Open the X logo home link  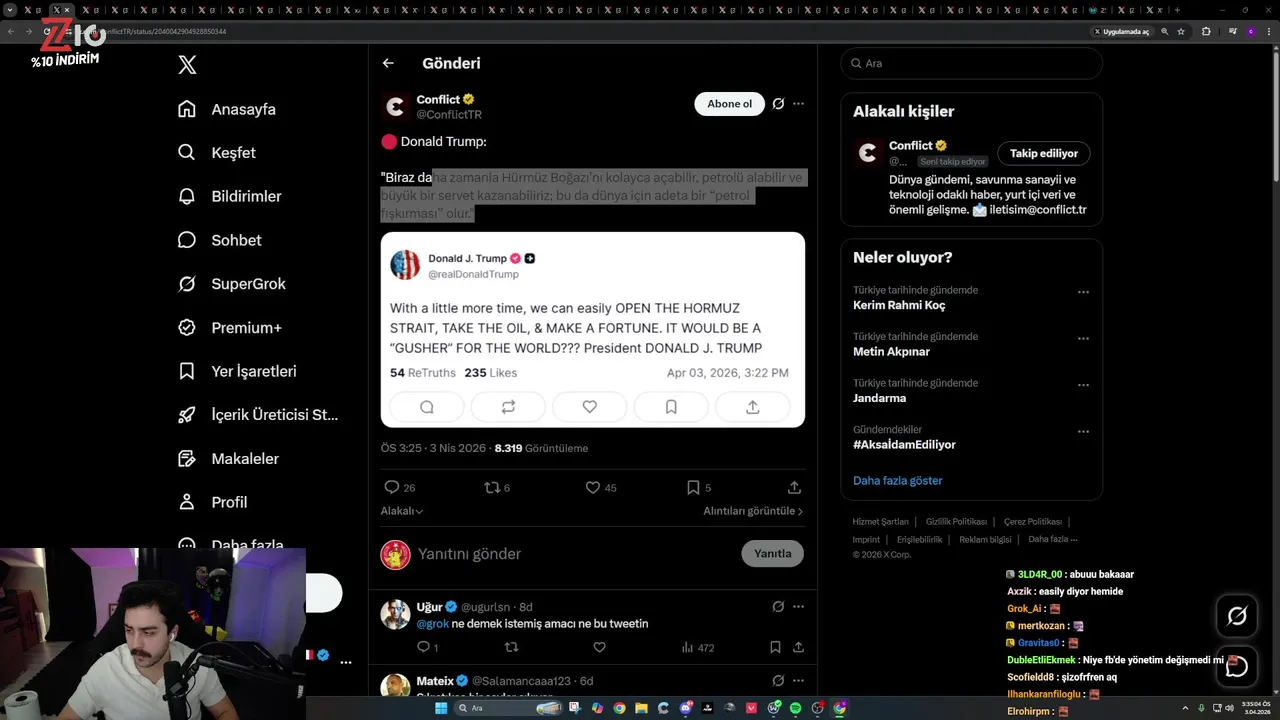[187, 65]
